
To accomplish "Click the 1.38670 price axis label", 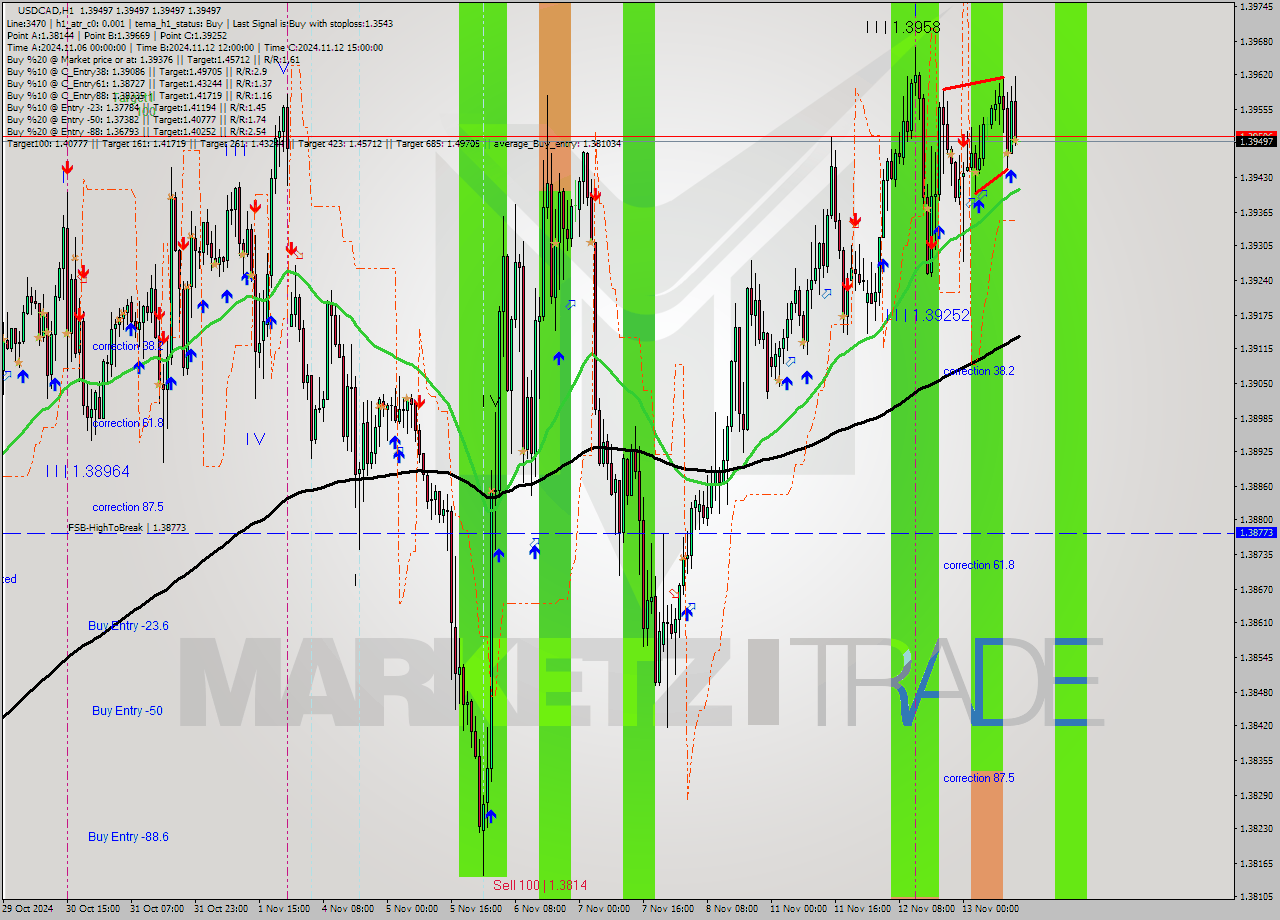I will (1256, 589).
